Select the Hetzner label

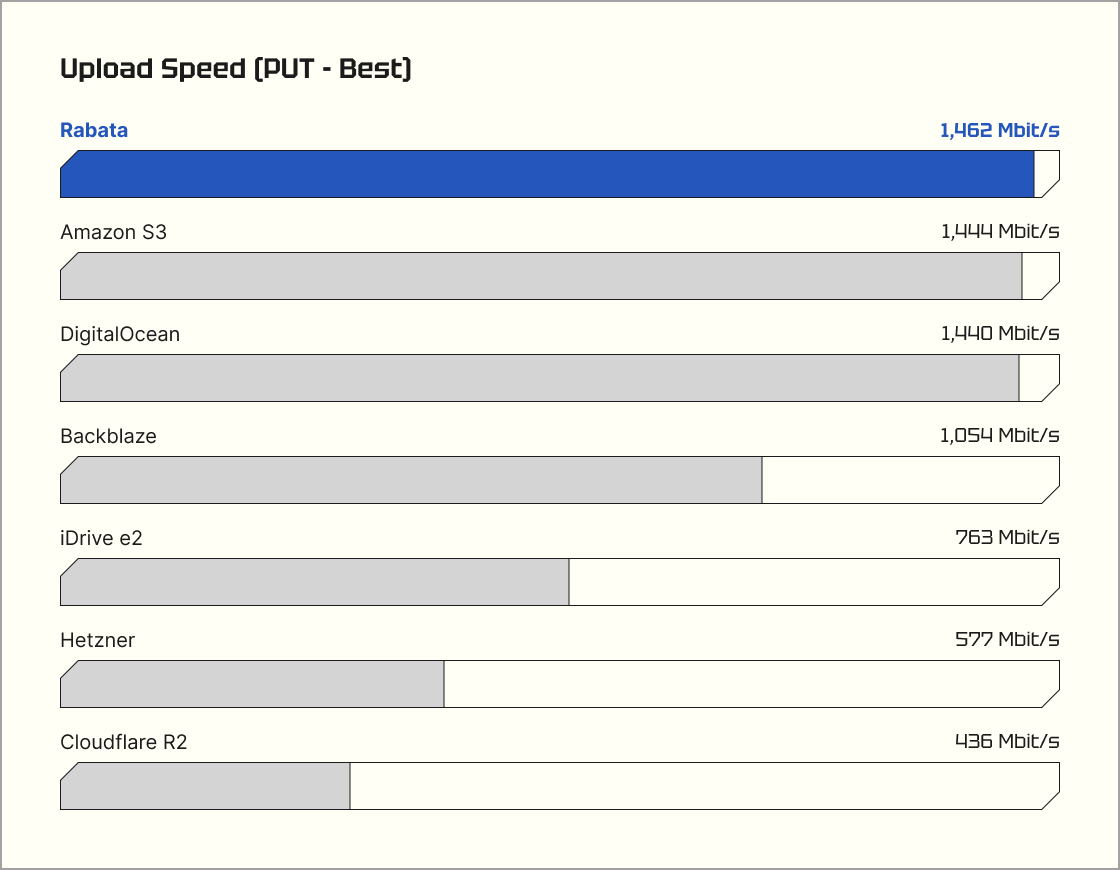[x=97, y=640]
